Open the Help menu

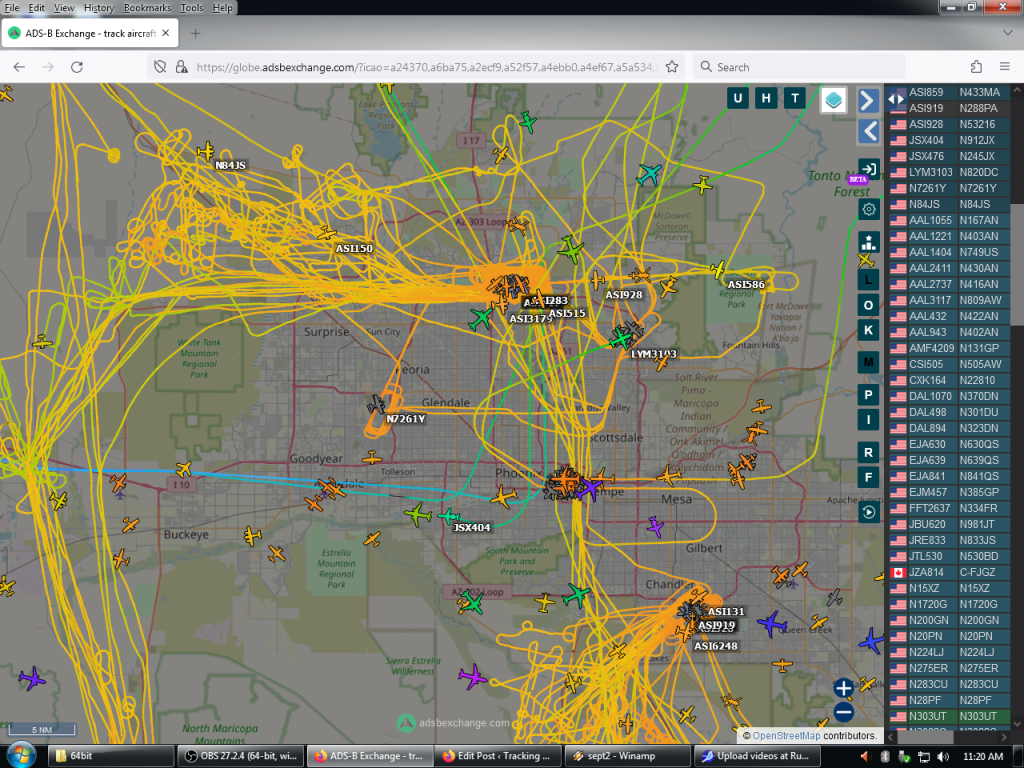tap(222, 8)
